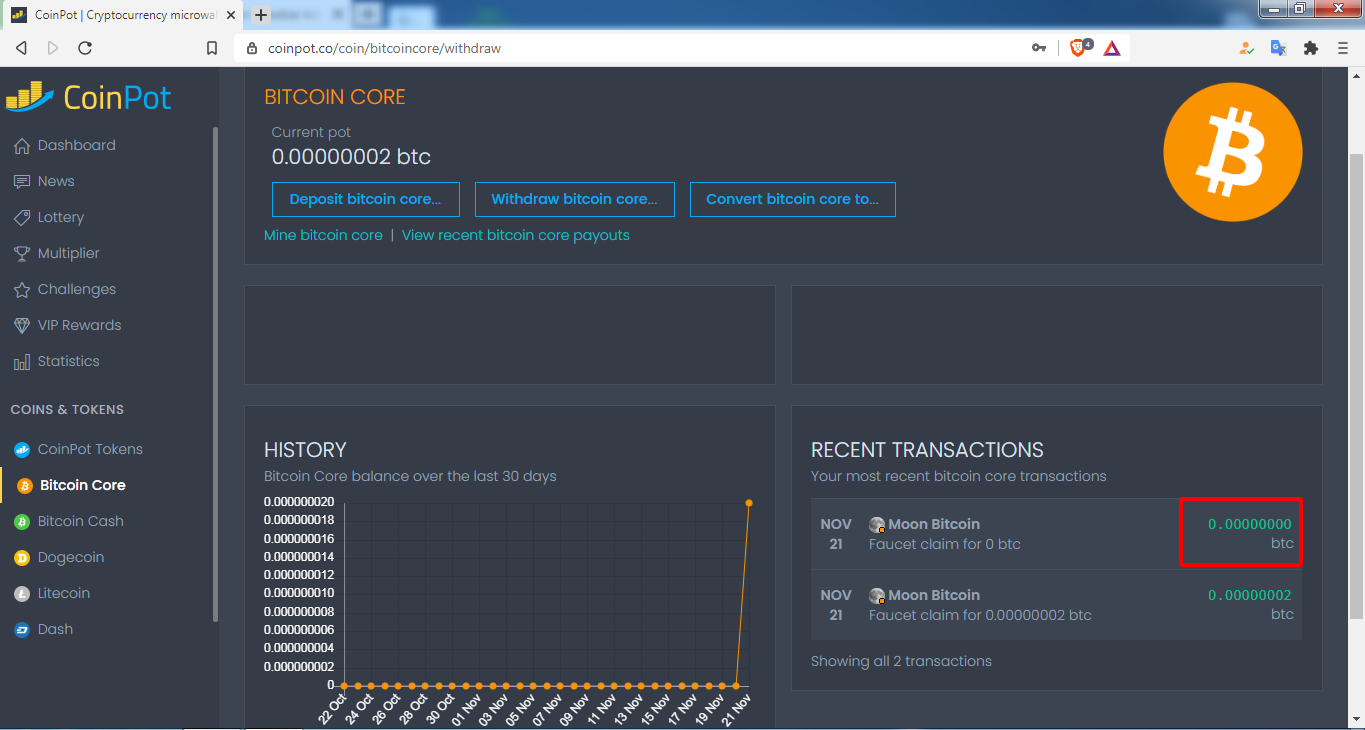This screenshot has height=730, width=1365.
Task: Click the orange Bitcoin Core sidebar icon
Action: (x=25, y=486)
